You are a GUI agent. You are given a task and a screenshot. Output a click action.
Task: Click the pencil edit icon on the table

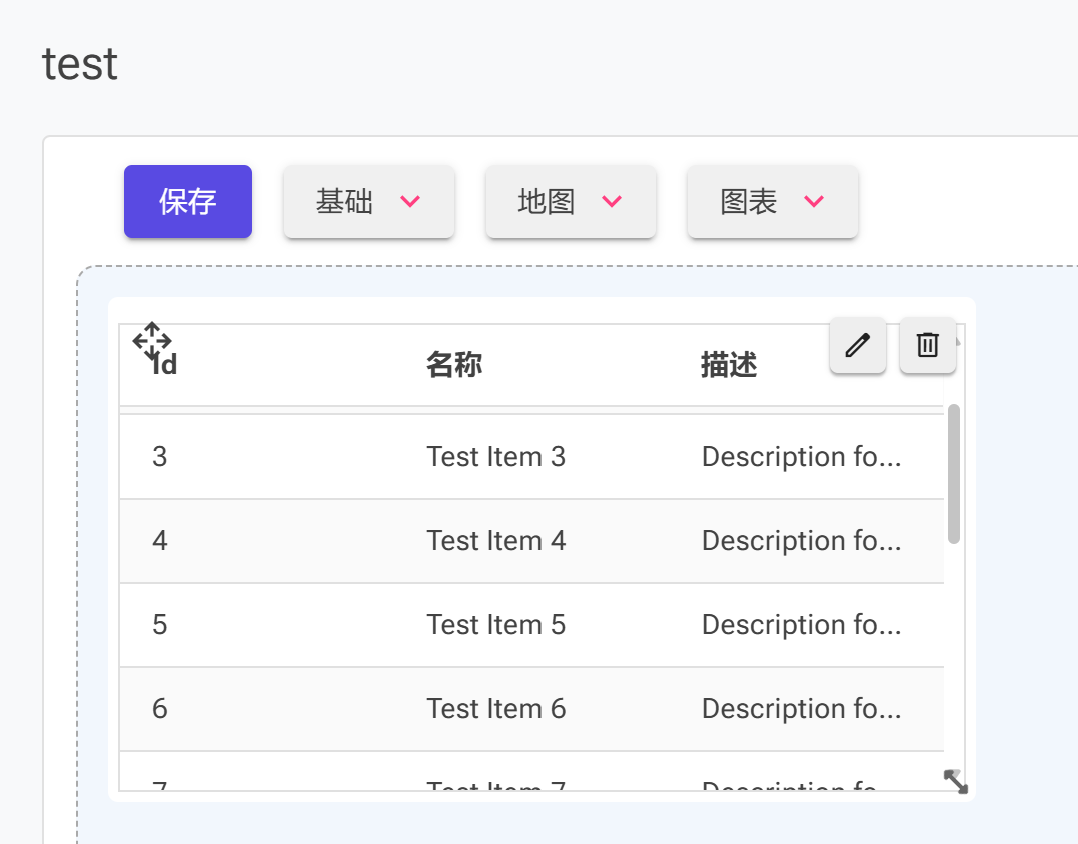click(857, 345)
